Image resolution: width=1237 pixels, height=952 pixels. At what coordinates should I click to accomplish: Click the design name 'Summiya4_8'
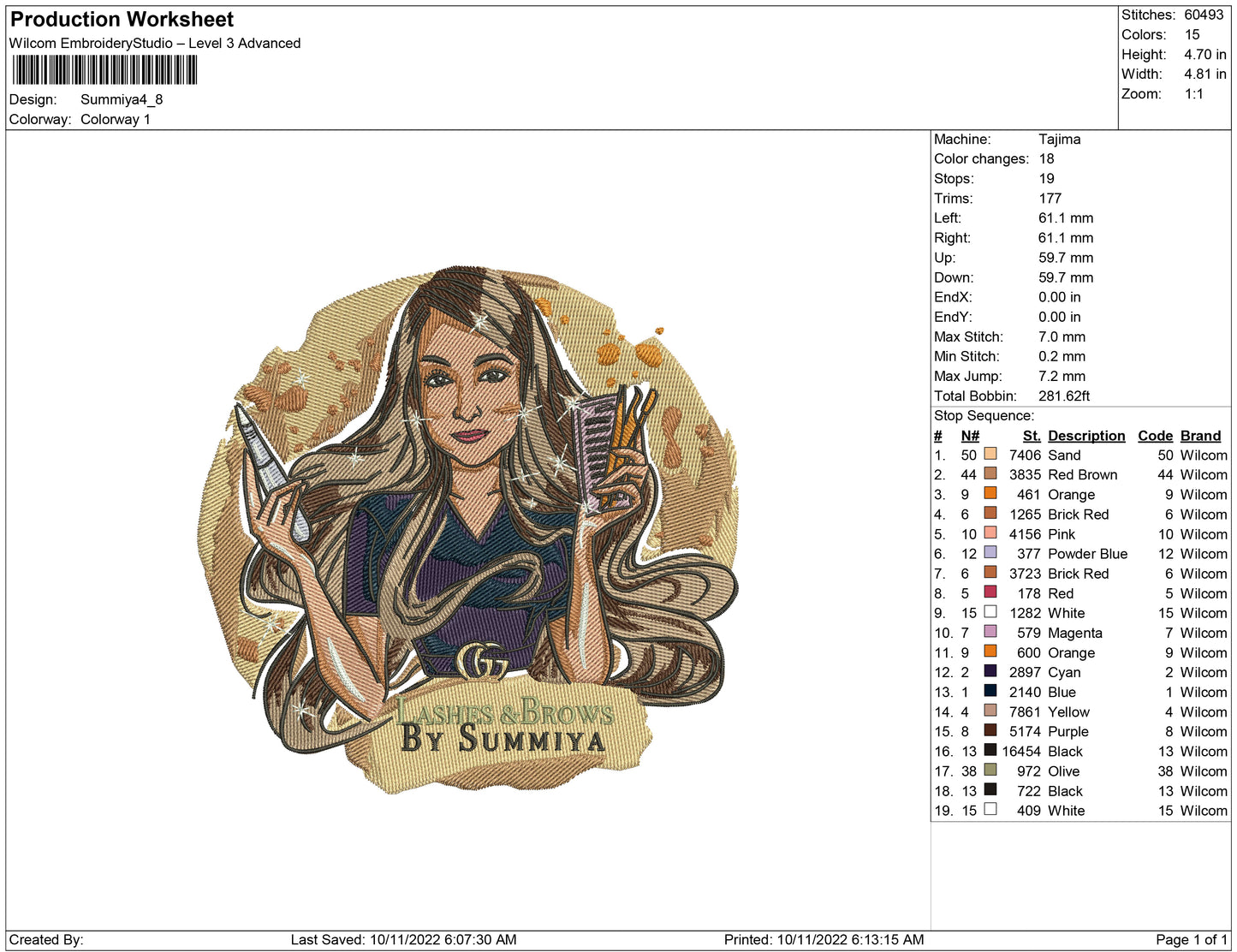tap(122, 99)
